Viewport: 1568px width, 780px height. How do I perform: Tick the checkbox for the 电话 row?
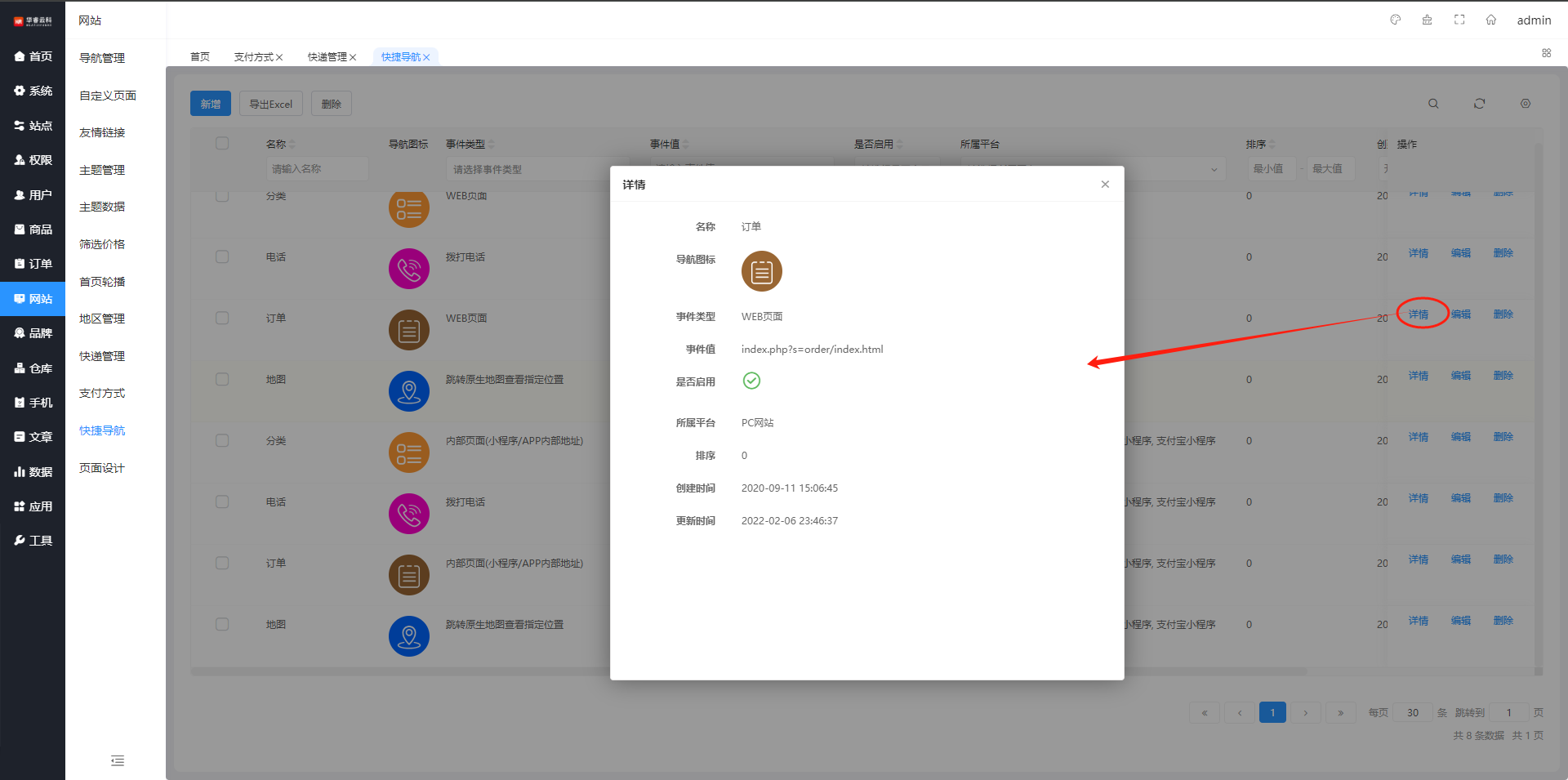pos(222,256)
